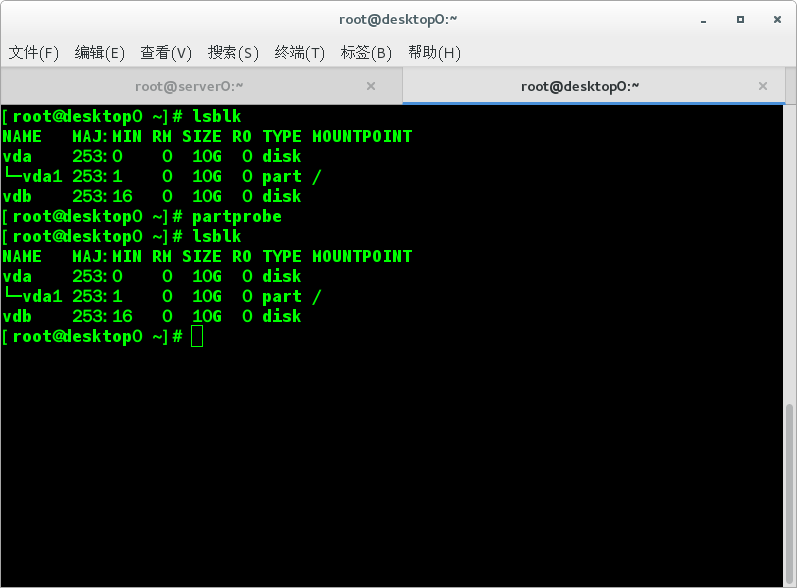Click the first MOUNTPOINT column header
Image resolution: width=797 pixels, height=588 pixels.
click(x=362, y=137)
